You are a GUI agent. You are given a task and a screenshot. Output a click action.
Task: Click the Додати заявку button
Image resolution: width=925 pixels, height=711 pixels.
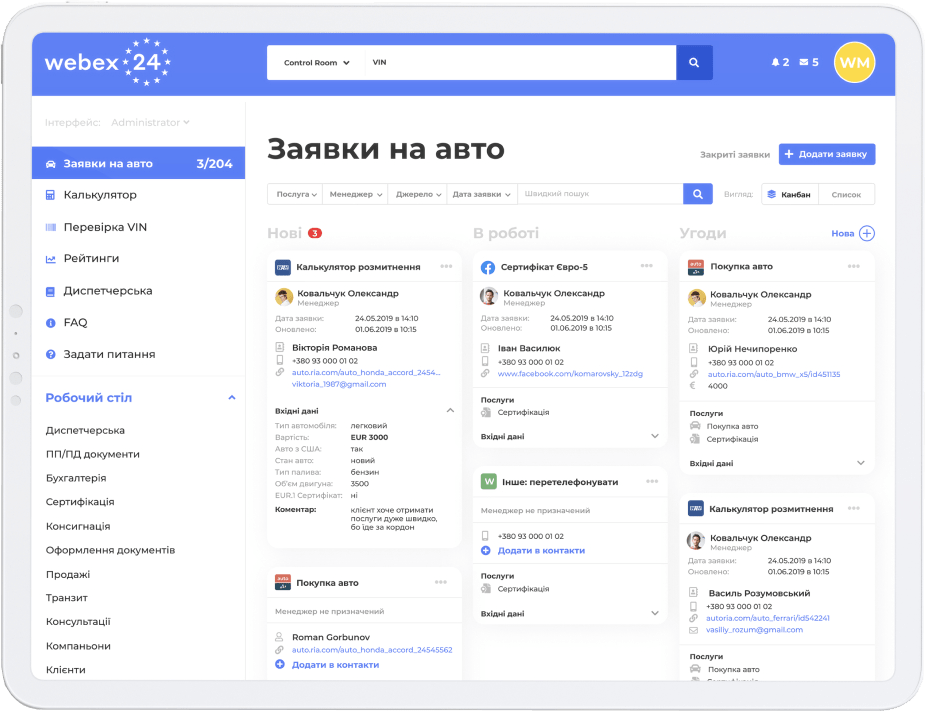(x=827, y=154)
